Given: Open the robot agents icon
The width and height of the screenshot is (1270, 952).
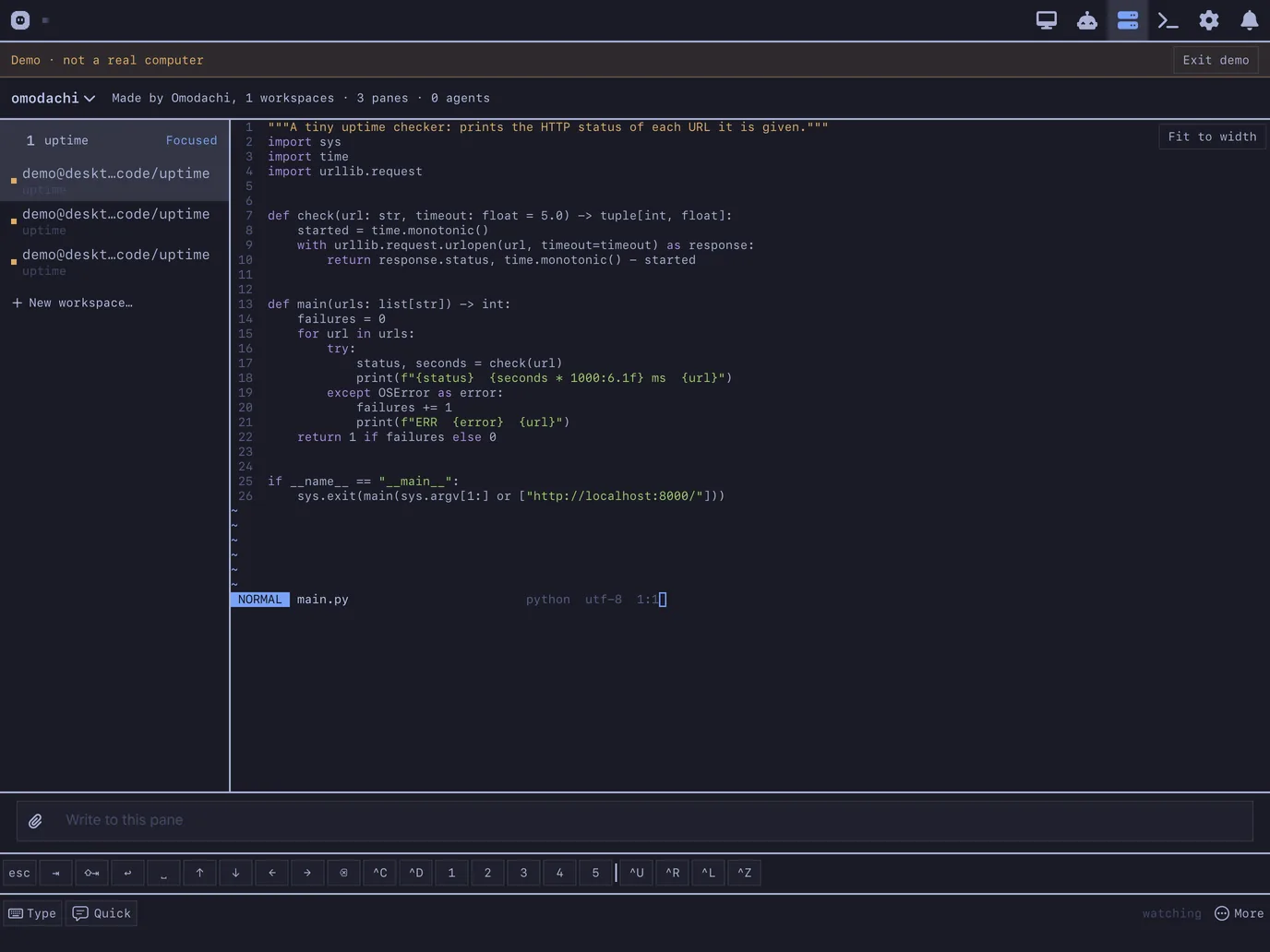Looking at the screenshot, I should [x=1086, y=20].
